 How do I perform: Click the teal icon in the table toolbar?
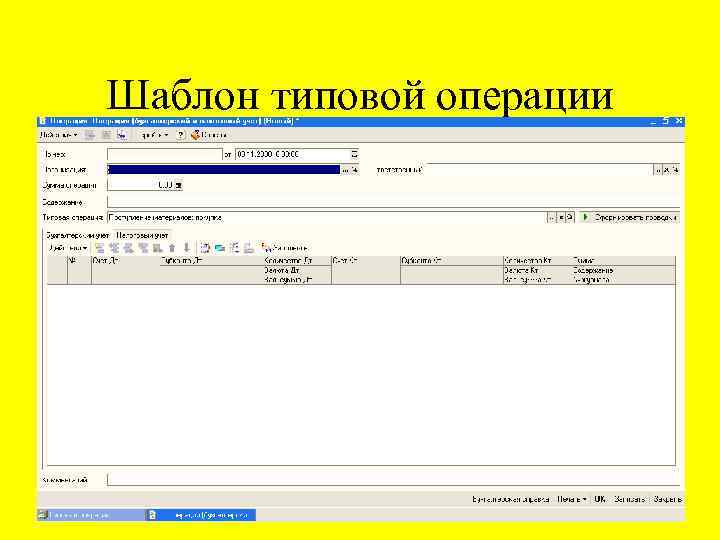[220, 248]
